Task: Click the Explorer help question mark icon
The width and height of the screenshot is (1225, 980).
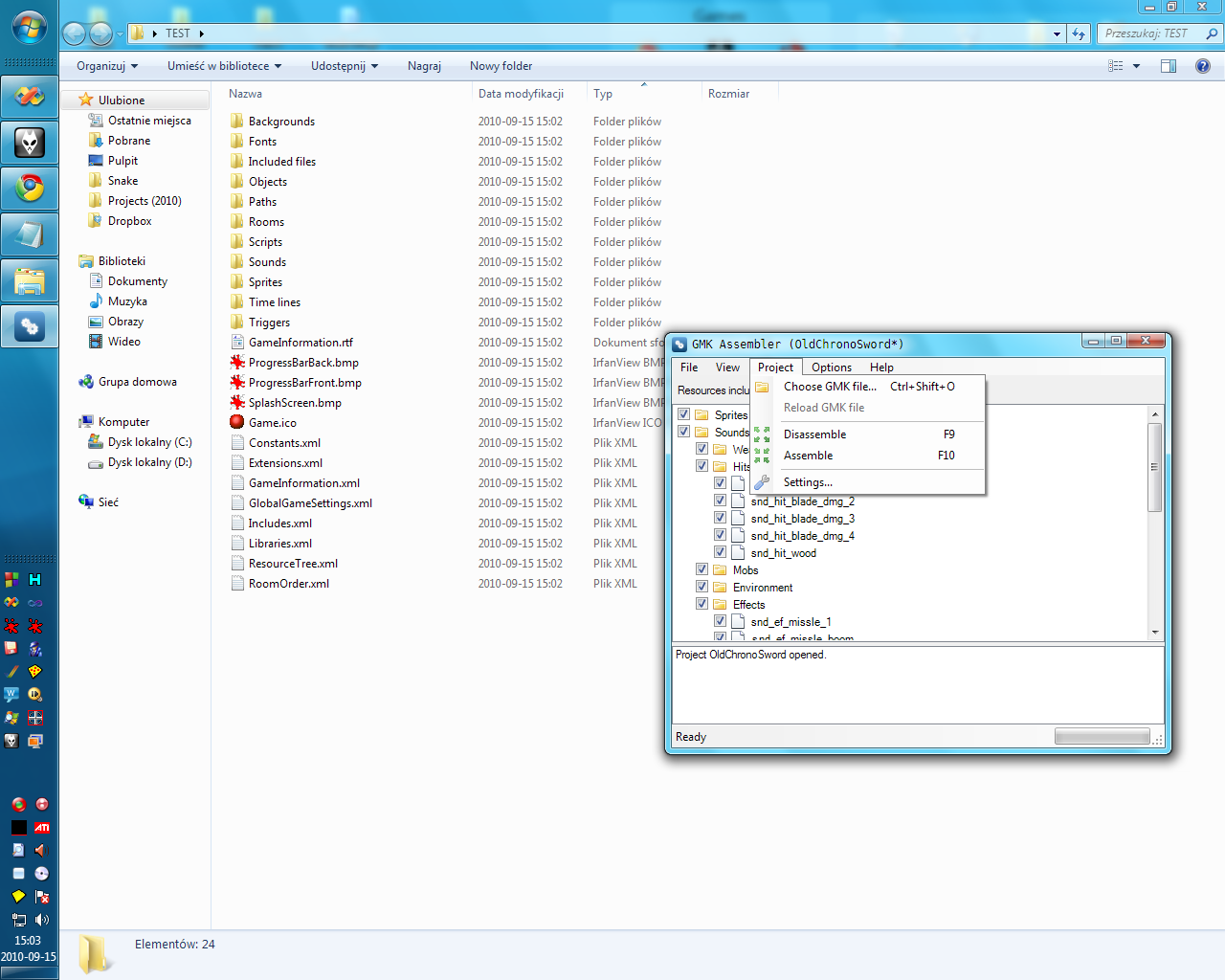Action: point(1203,66)
